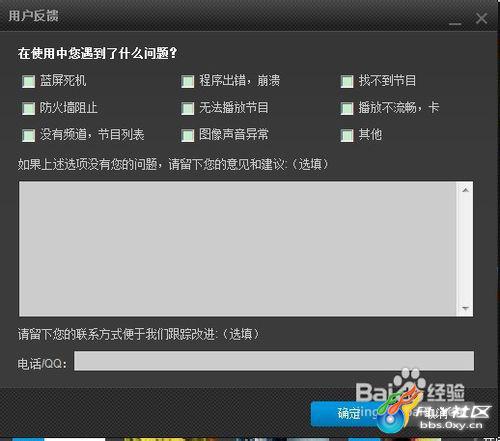Click inside the suggestions text area

pos(237,249)
